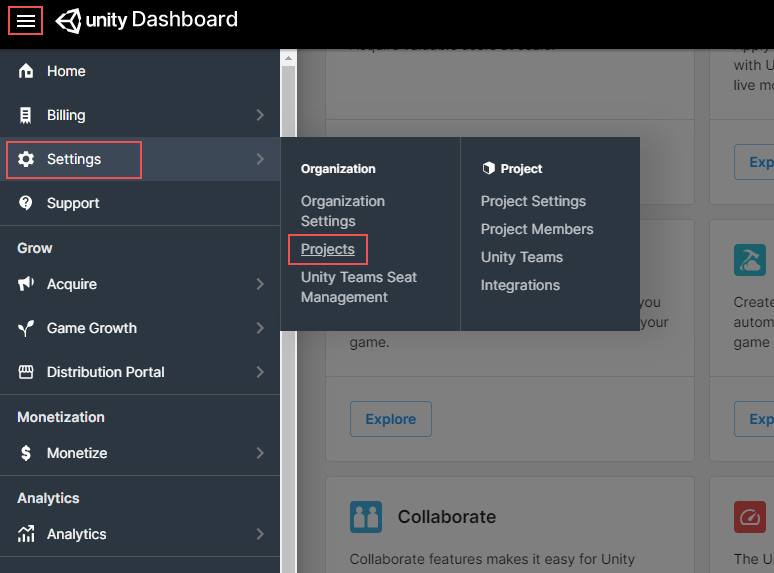Click the Settings gear icon

point(26,159)
